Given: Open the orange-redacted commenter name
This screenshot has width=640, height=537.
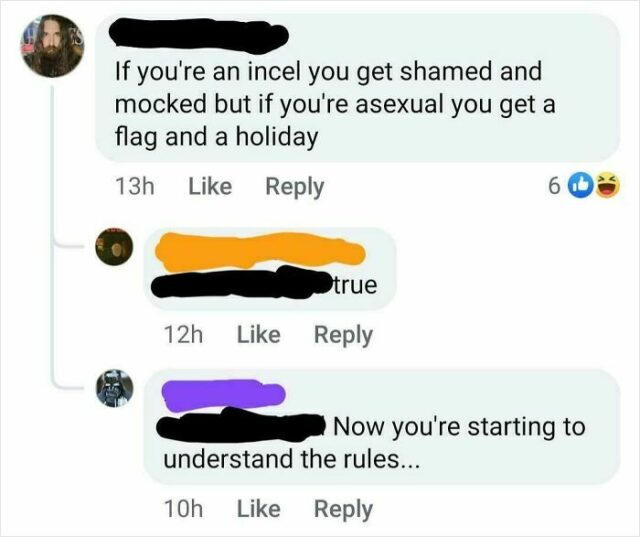Looking at the screenshot, I should click(260, 252).
